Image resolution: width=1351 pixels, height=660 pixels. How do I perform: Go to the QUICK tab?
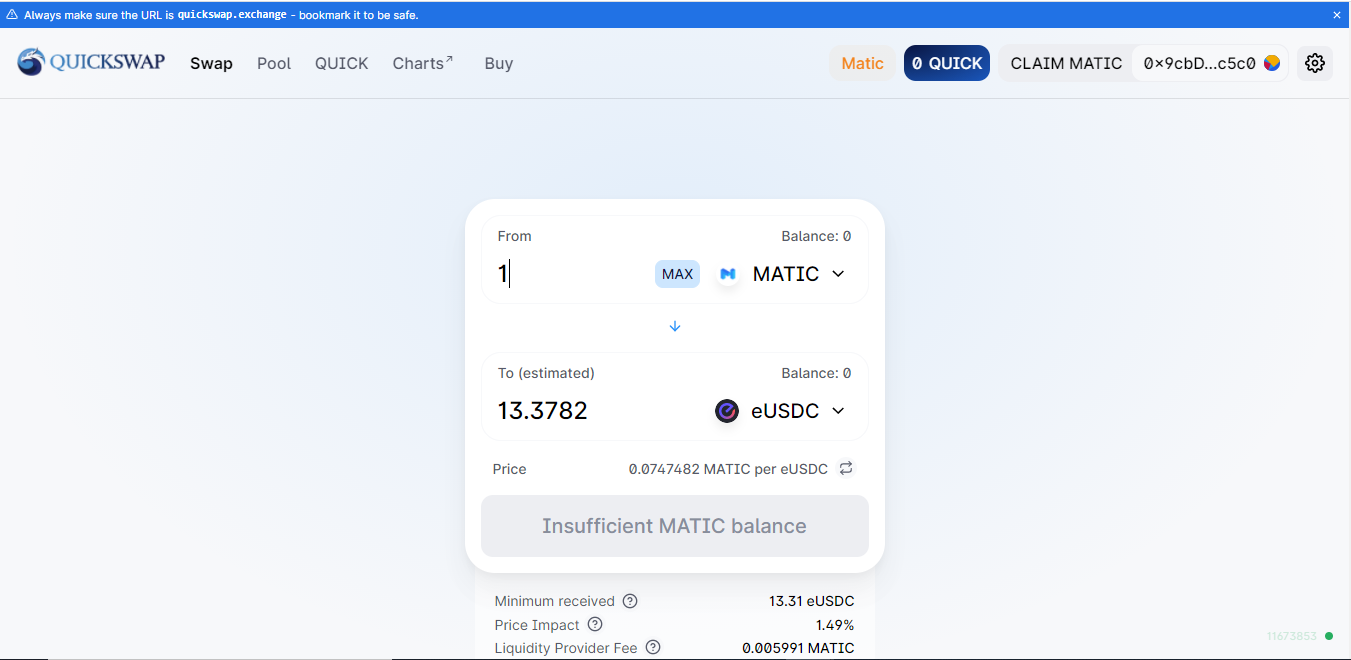[x=342, y=63]
